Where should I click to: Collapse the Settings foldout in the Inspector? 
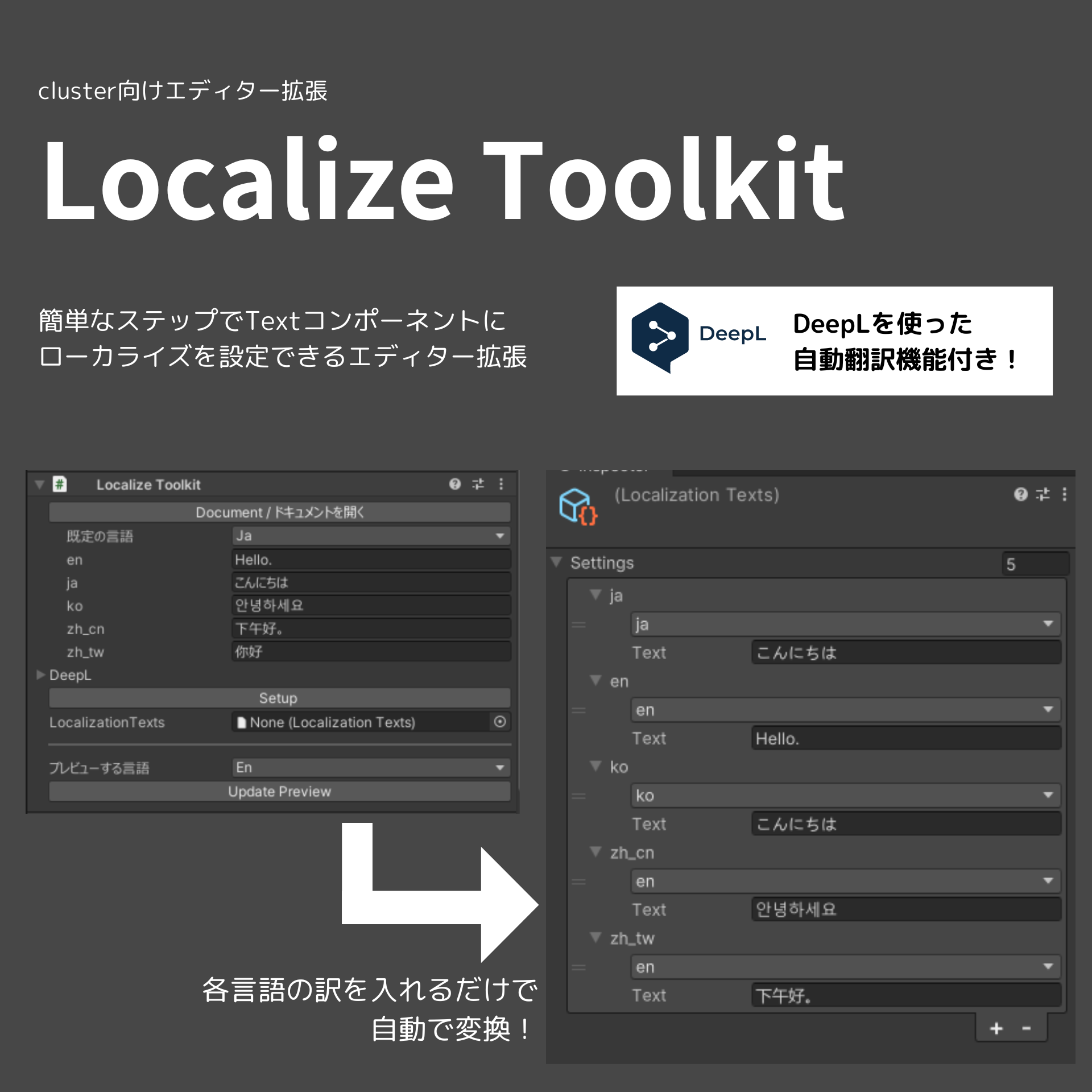pyautogui.click(x=555, y=563)
